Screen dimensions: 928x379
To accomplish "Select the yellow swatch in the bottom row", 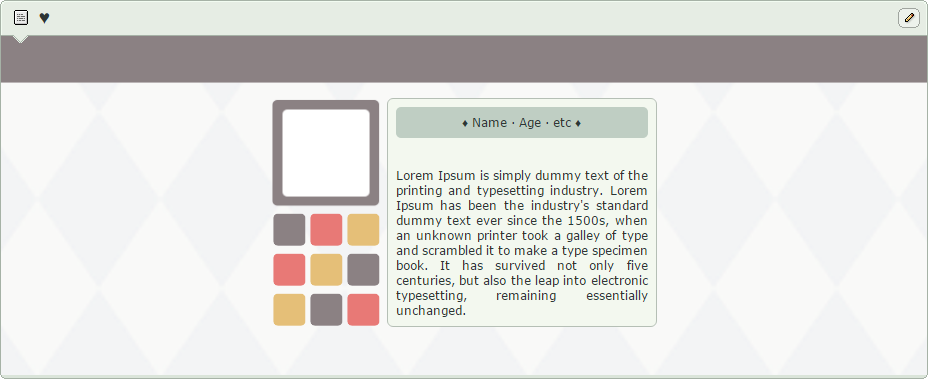I will (x=289, y=310).
